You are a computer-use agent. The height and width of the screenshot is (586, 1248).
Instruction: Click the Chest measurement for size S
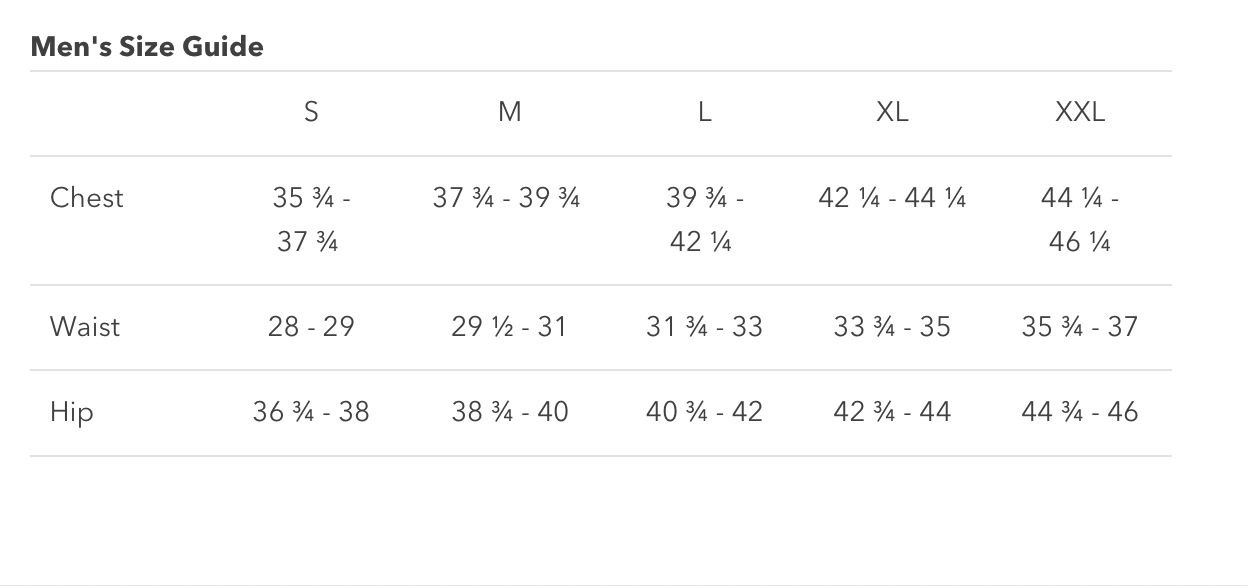pos(311,219)
